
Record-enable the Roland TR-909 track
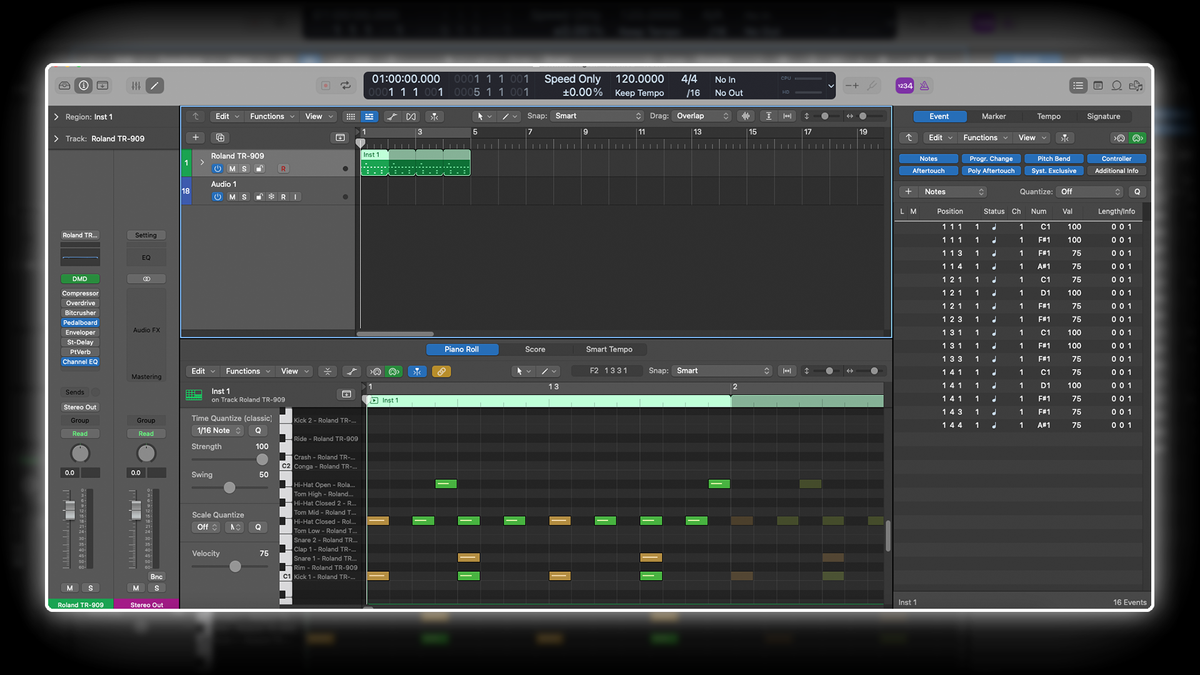click(x=283, y=169)
